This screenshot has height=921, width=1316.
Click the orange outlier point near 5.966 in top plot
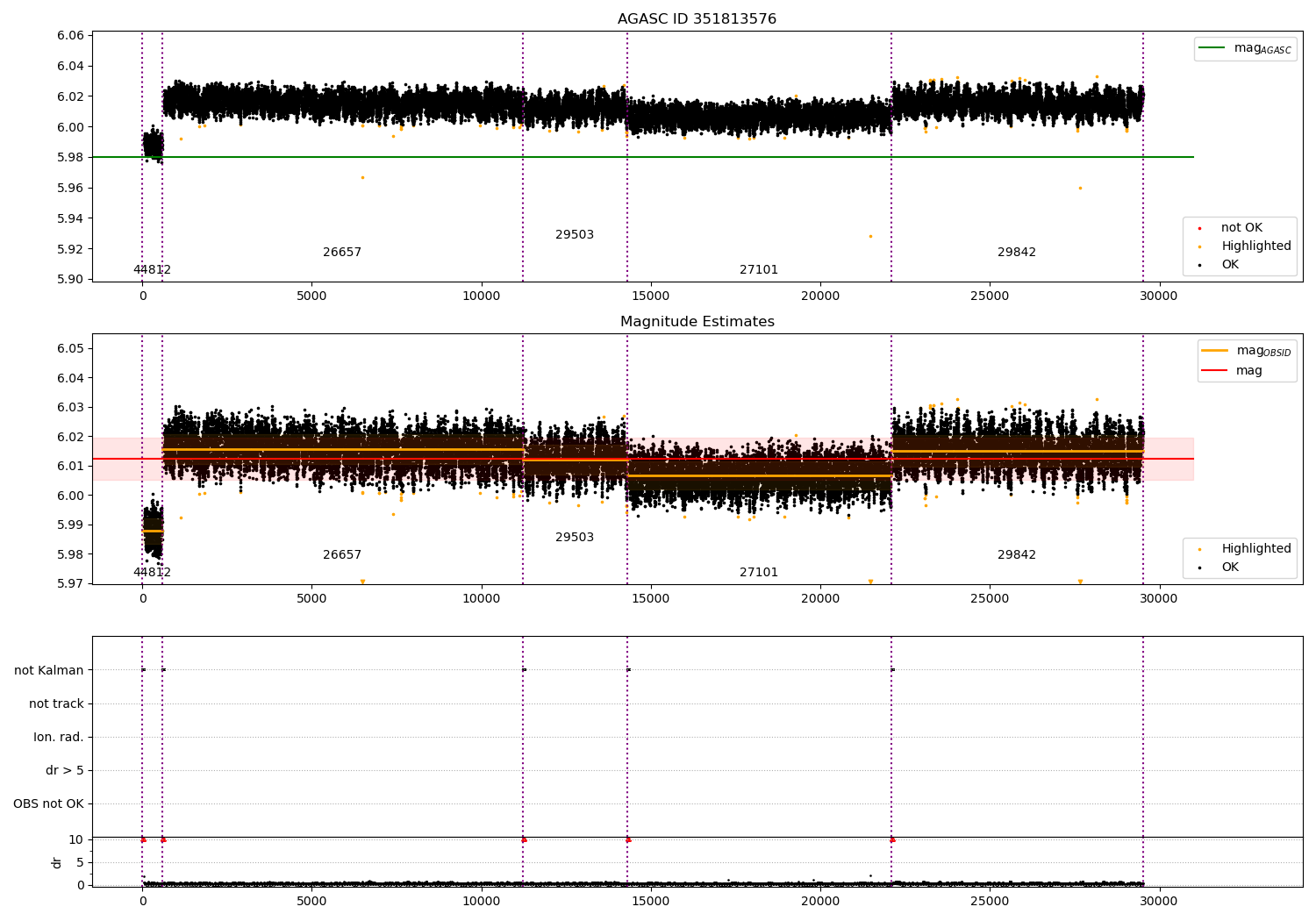coord(362,177)
